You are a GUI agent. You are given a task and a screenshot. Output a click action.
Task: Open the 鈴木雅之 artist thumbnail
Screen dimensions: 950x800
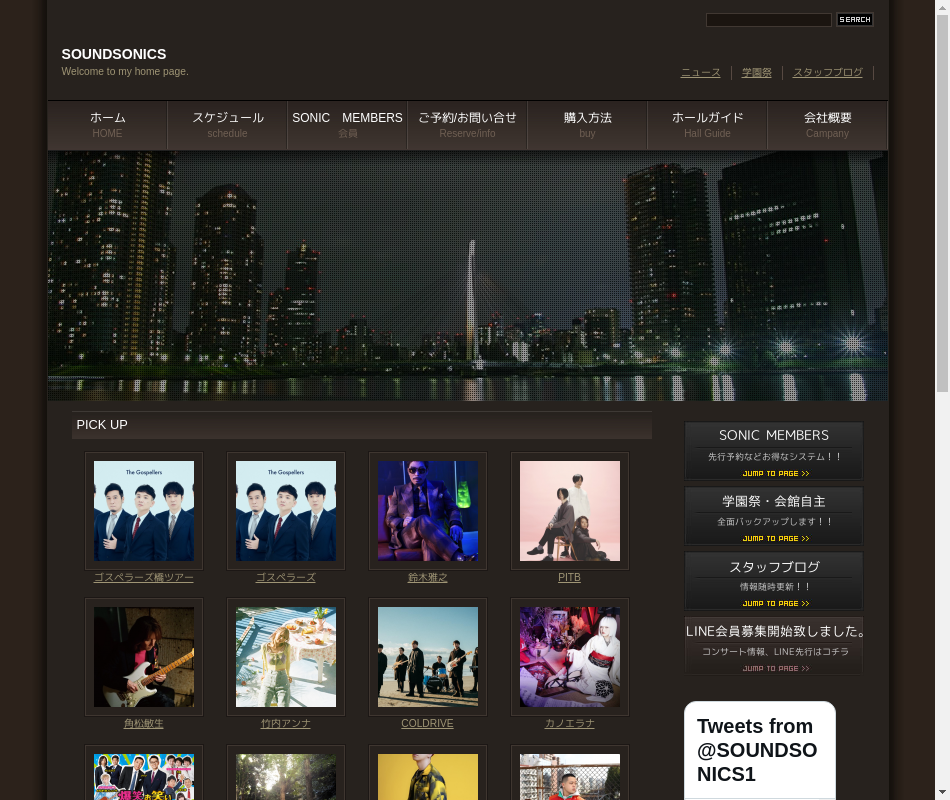coord(428,511)
